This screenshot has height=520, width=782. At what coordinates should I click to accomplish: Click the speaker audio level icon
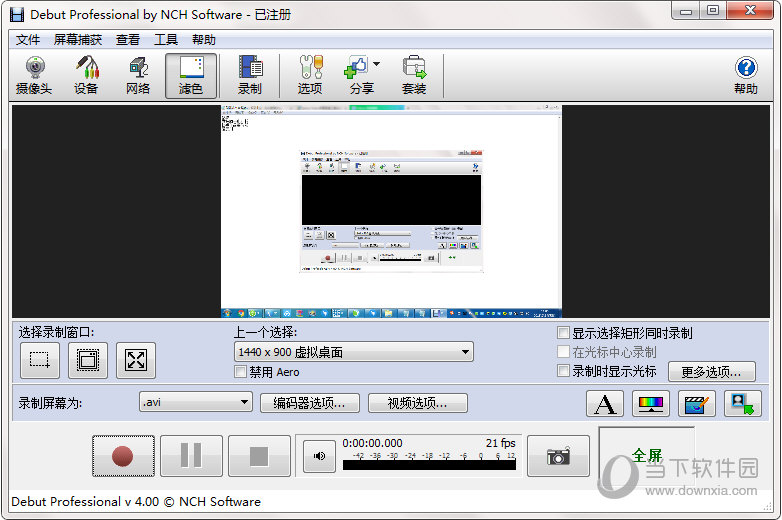[319, 456]
